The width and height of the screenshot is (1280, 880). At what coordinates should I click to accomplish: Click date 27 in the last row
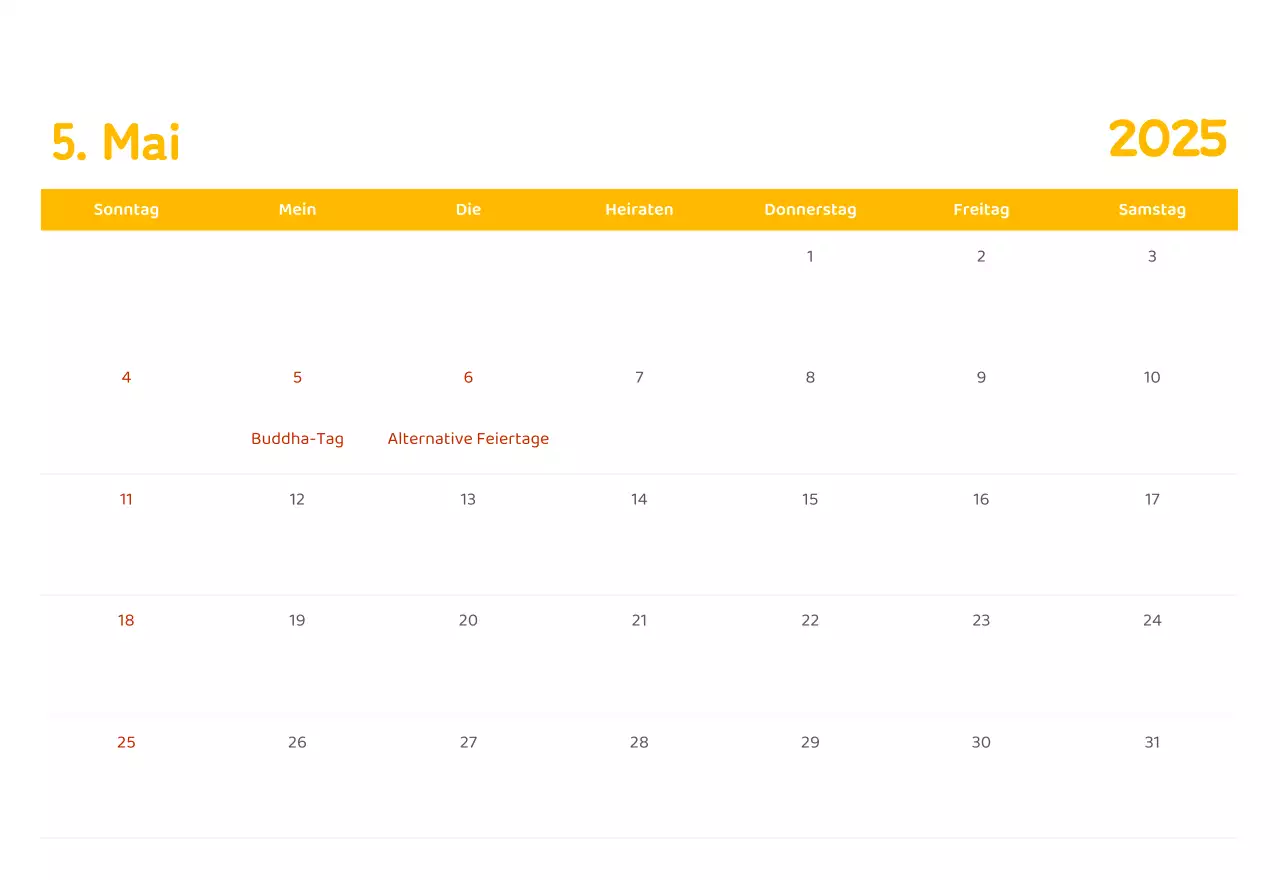point(468,742)
